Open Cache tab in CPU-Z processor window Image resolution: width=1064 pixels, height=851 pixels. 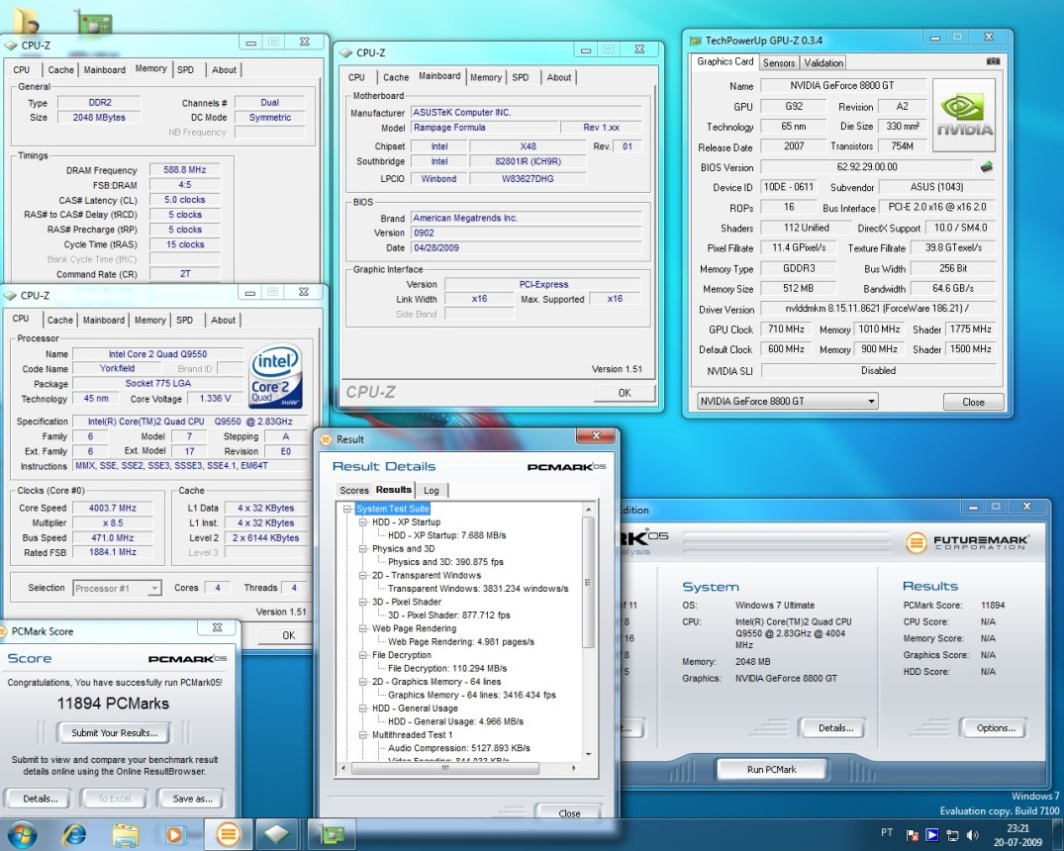(60, 320)
